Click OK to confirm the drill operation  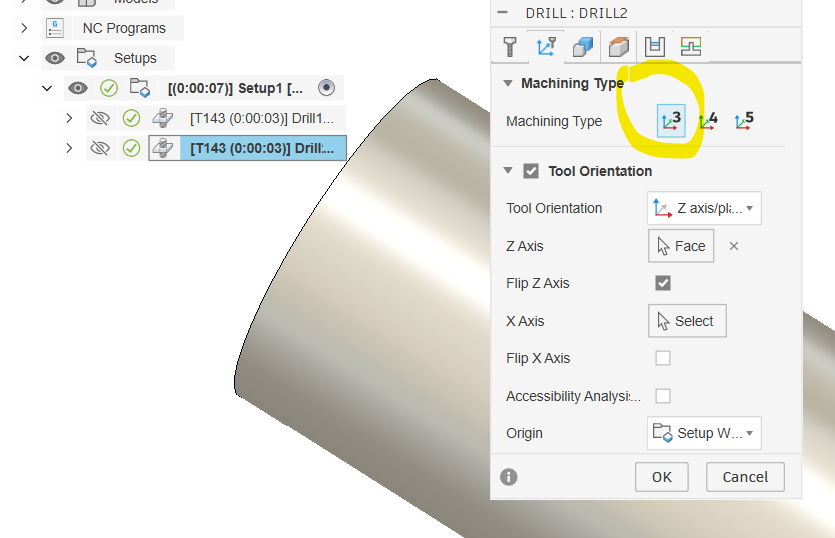pos(661,477)
